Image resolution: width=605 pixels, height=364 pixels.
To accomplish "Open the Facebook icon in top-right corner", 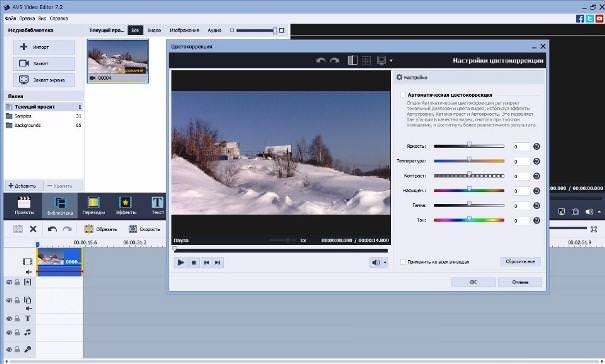I will [580, 19].
